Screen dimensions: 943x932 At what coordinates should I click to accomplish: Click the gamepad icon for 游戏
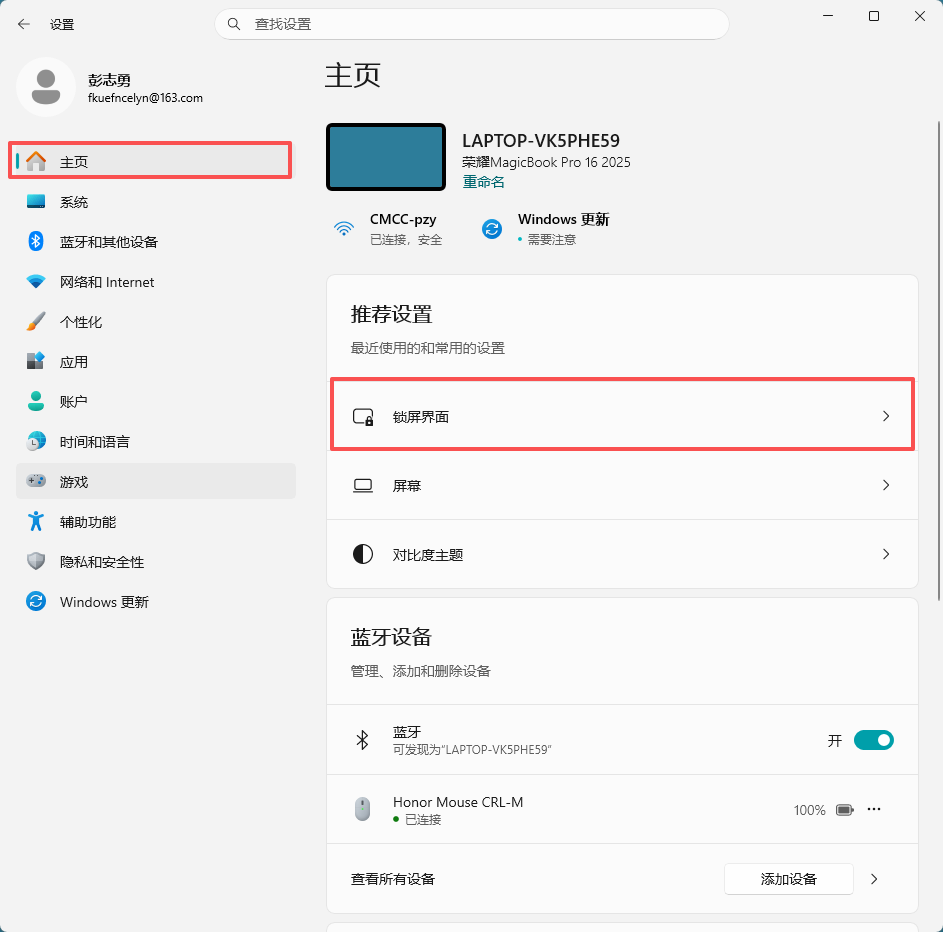tap(36, 481)
